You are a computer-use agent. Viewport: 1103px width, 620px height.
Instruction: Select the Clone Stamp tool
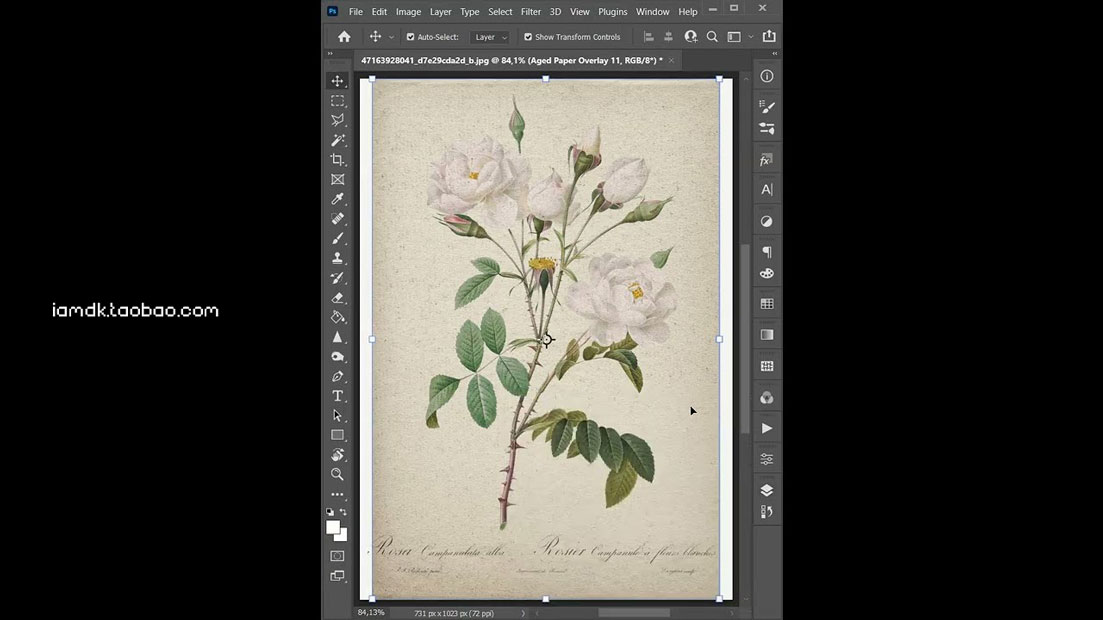(x=338, y=258)
